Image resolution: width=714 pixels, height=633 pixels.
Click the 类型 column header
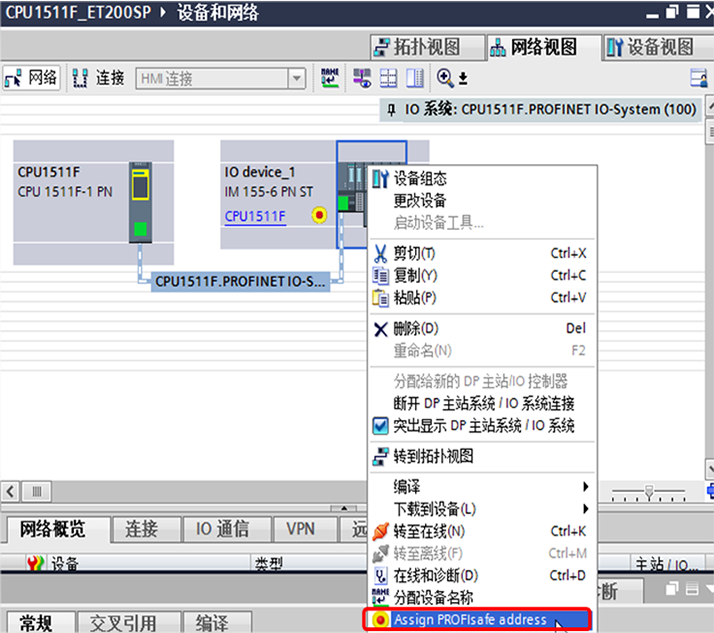point(309,564)
